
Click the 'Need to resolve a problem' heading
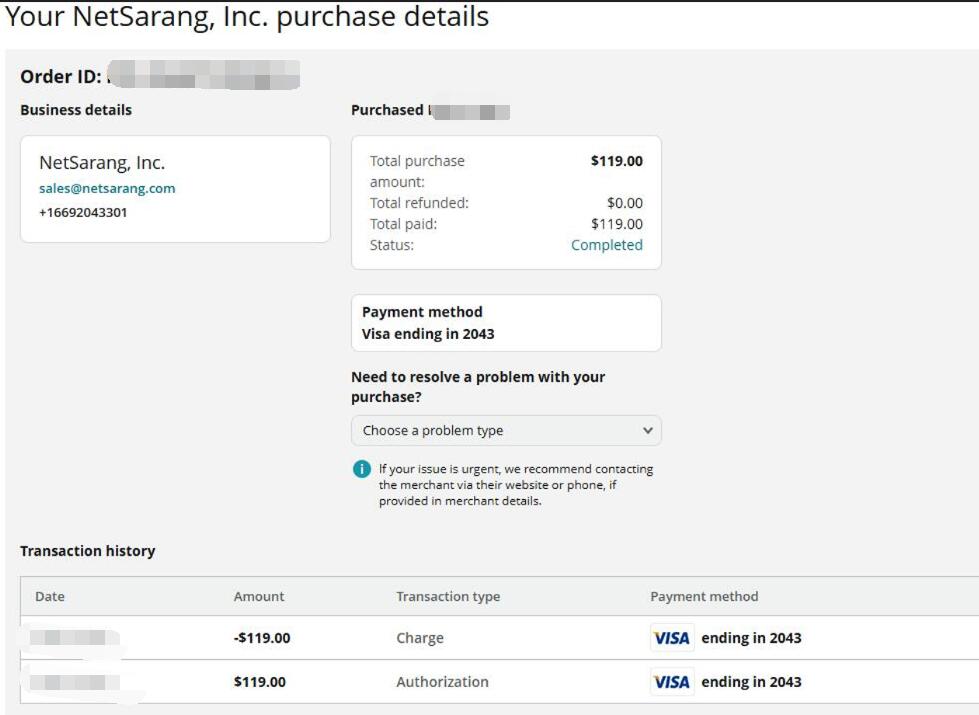478,387
